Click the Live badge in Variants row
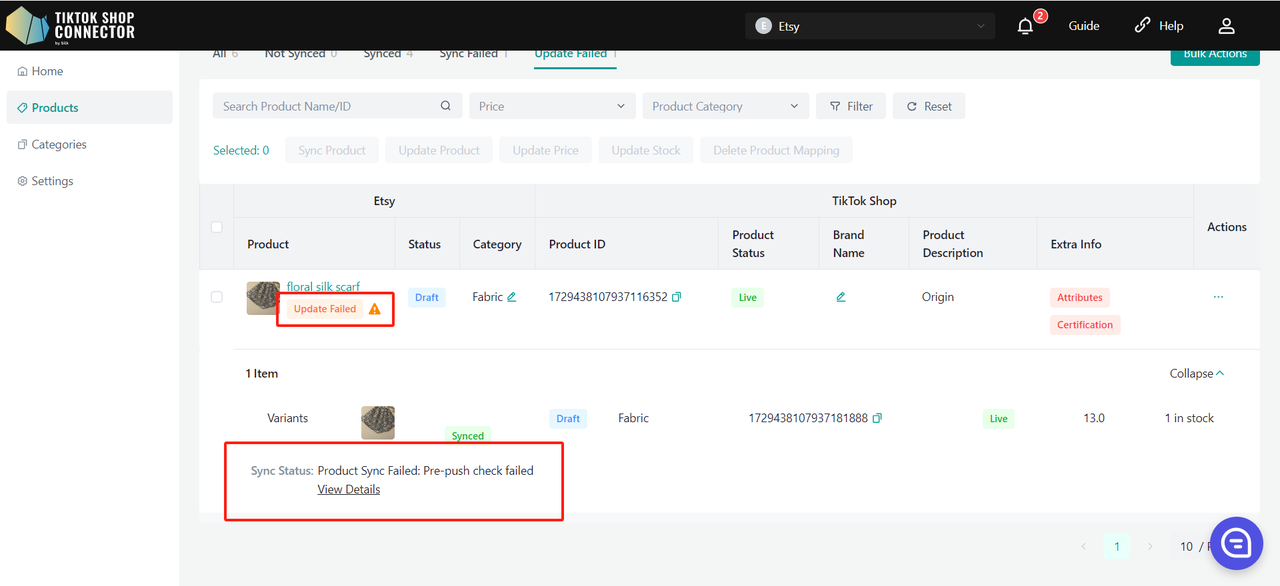Viewport: 1280px width, 586px height. coord(999,418)
